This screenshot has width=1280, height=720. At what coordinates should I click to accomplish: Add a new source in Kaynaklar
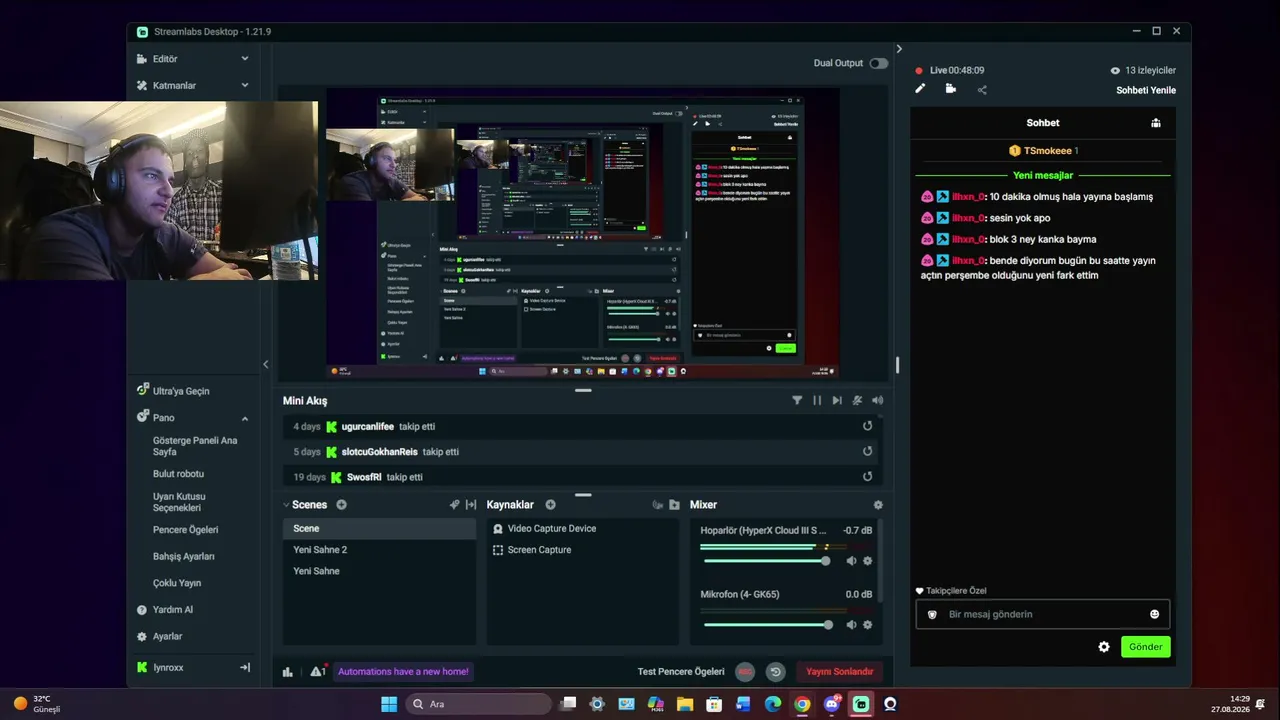(550, 505)
